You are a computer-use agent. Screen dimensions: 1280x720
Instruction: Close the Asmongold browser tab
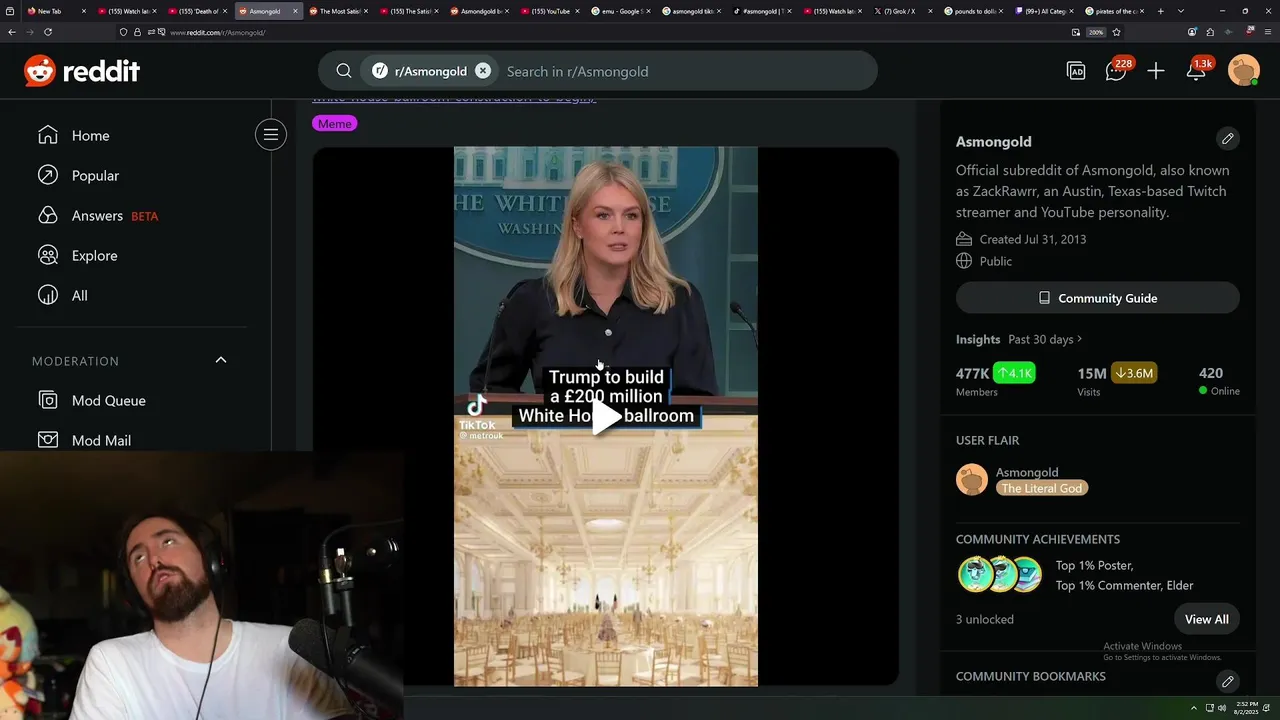pos(295,11)
